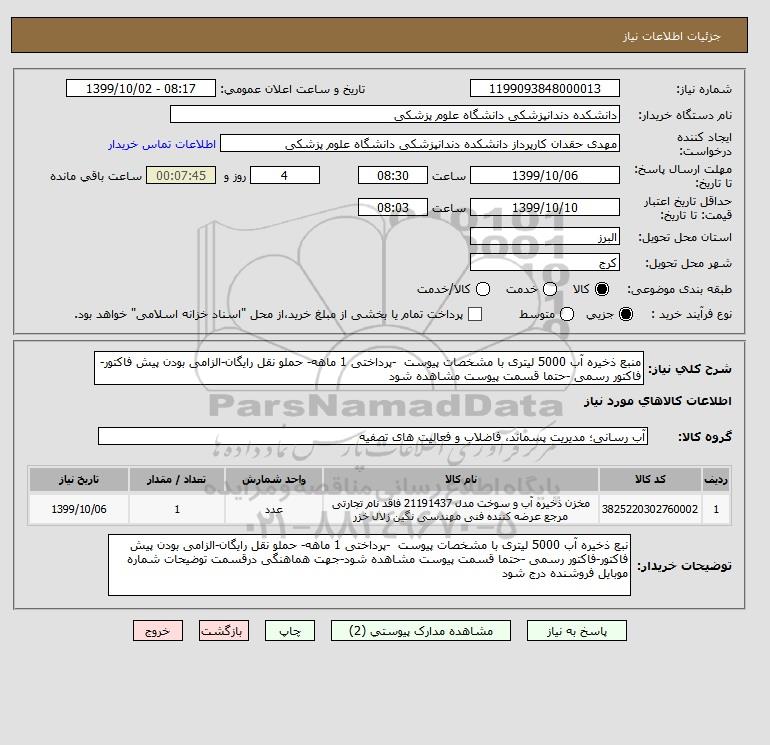The width and height of the screenshot is (770, 745).
Task: Click the خروج exit button
Action: point(158,631)
